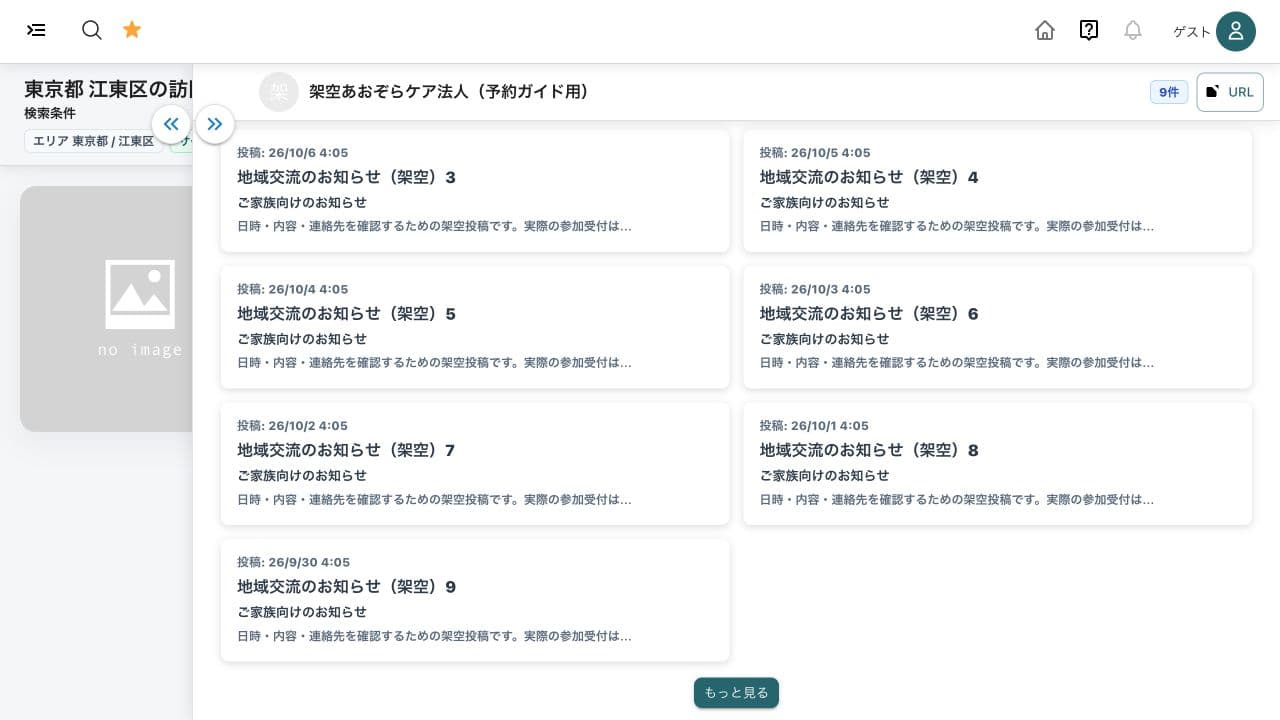Click organization name 架空あおぞらケア法人（予約ガイド用）

click(449, 92)
